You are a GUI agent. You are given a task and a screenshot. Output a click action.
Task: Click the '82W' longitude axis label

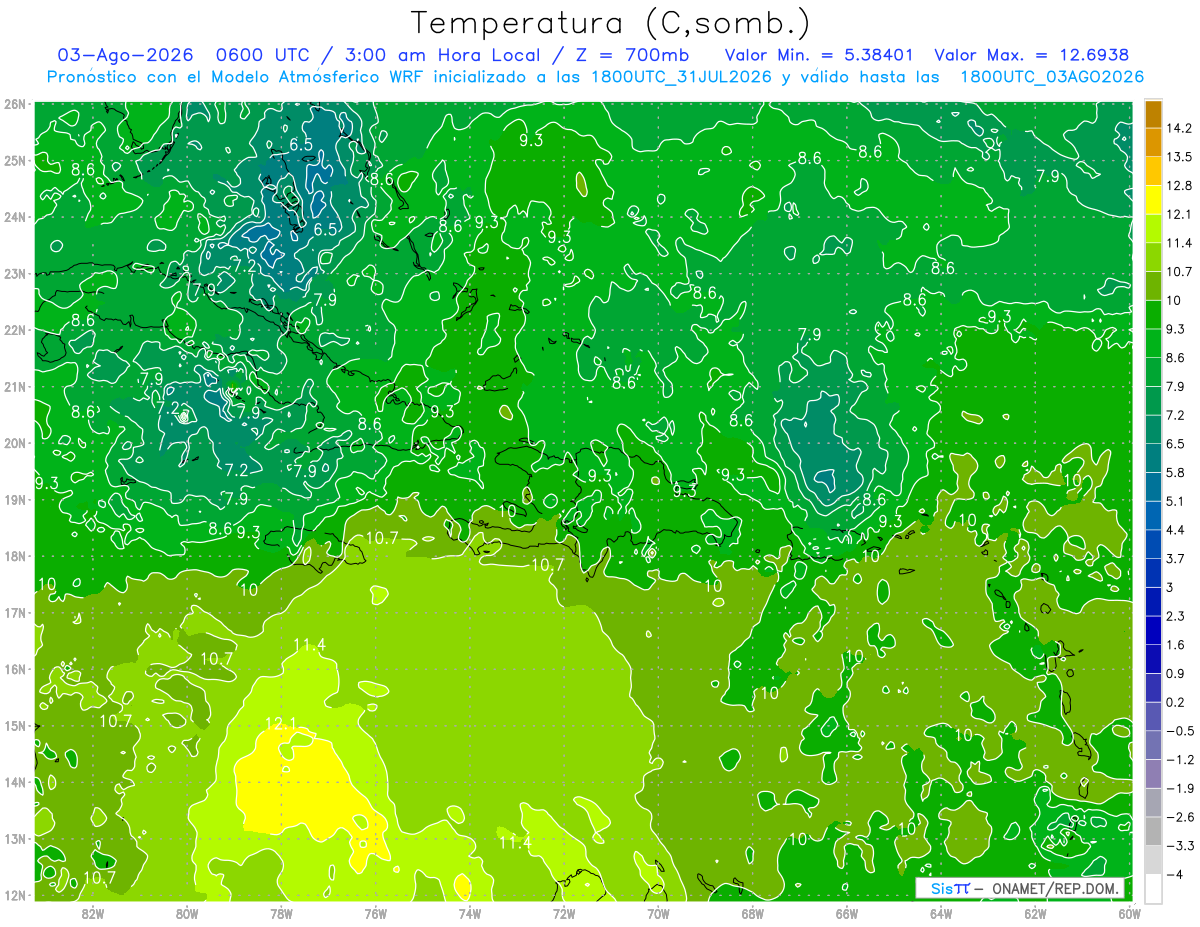93,913
